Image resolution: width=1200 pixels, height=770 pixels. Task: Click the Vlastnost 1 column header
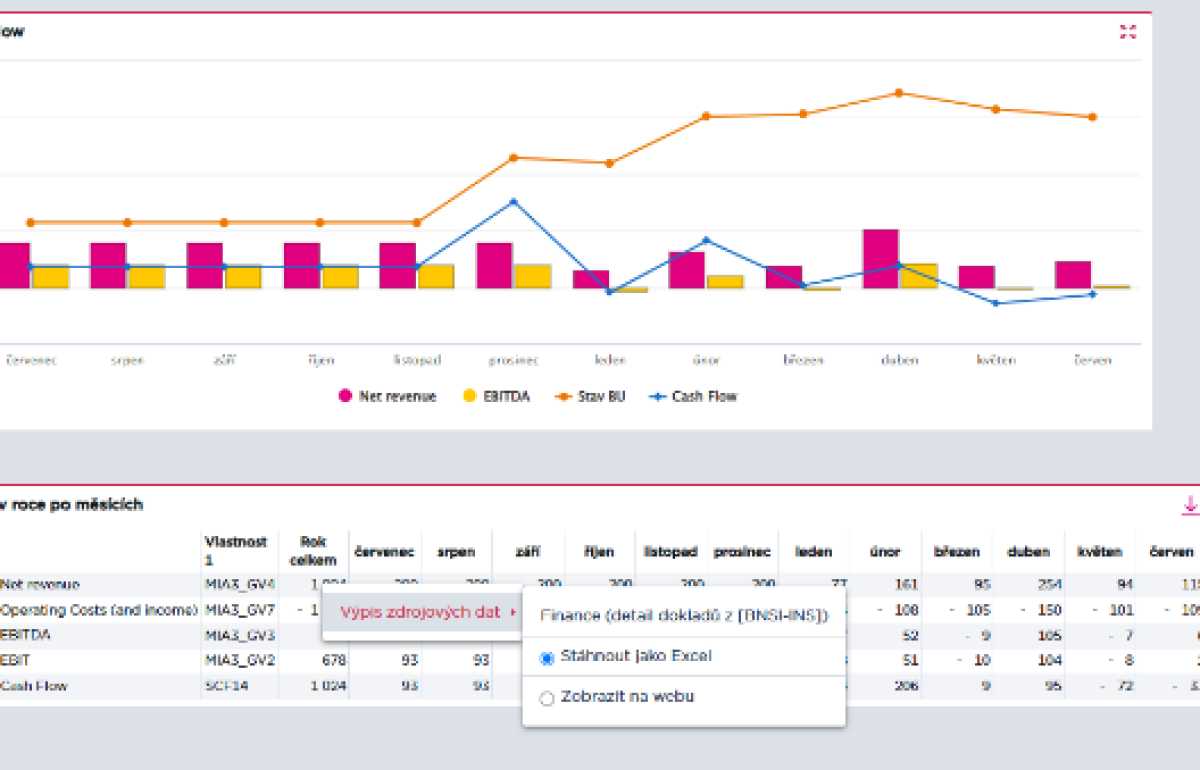point(235,551)
